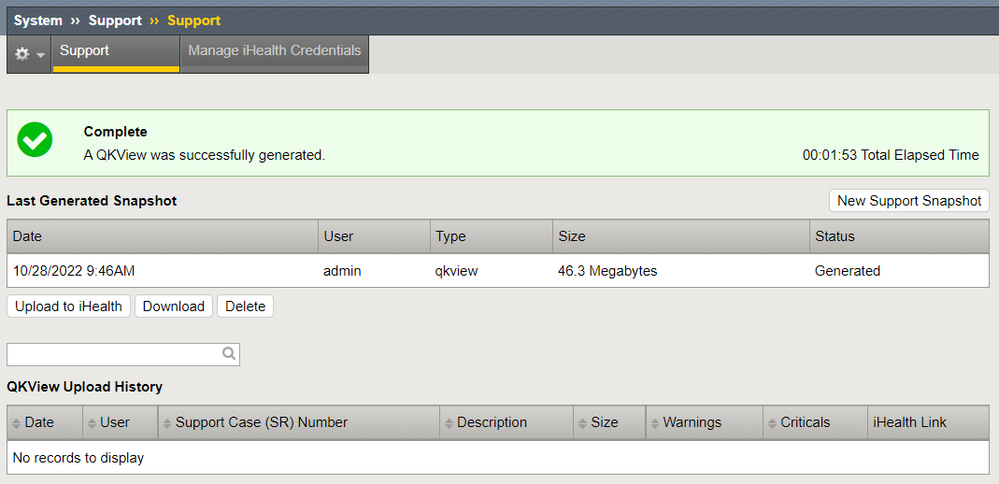Click the magnifier search icon
Image resolution: width=999 pixels, height=484 pixels.
coord(229,353)
